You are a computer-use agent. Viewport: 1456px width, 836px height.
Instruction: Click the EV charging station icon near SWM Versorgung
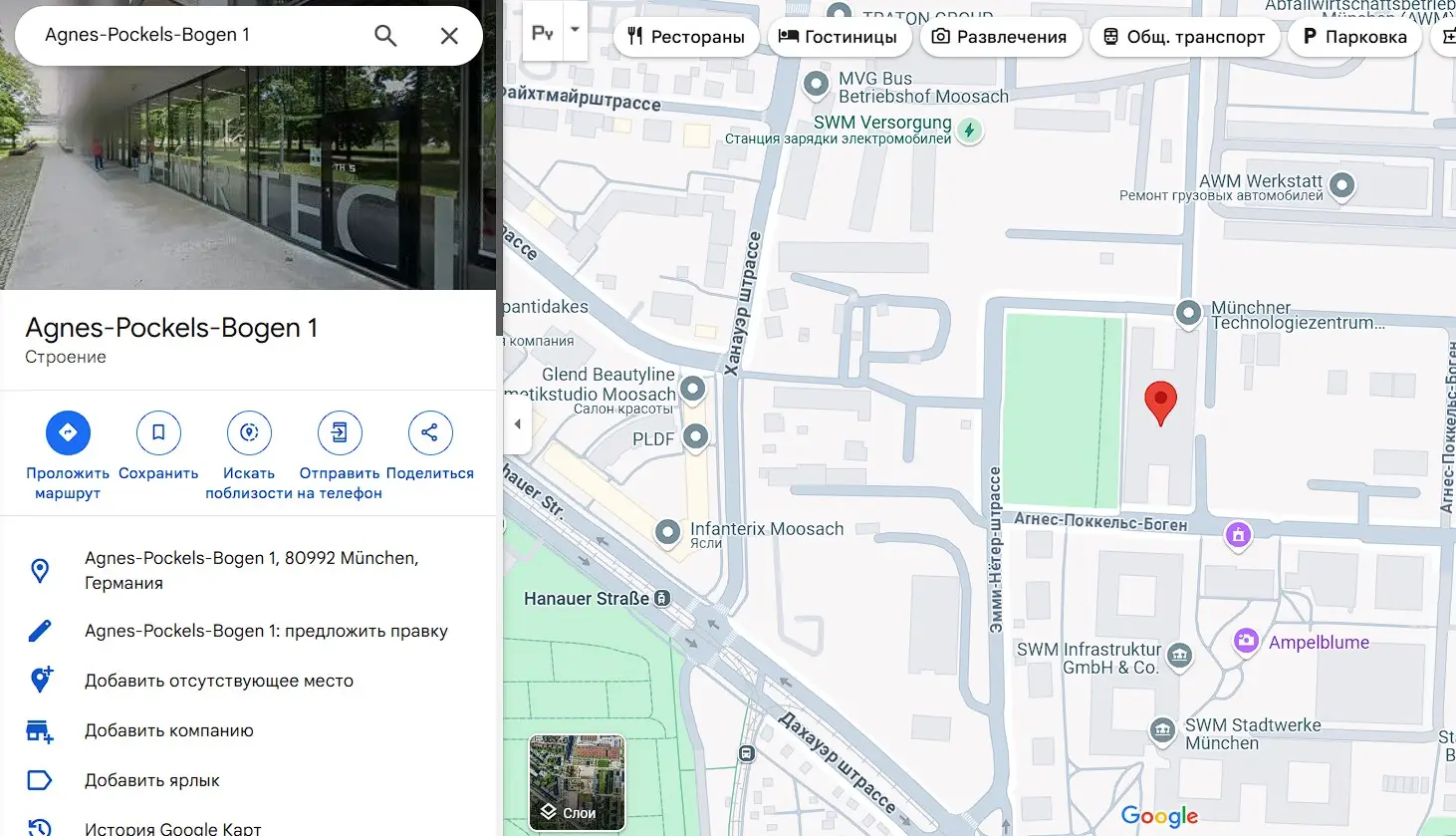point(970,130)
